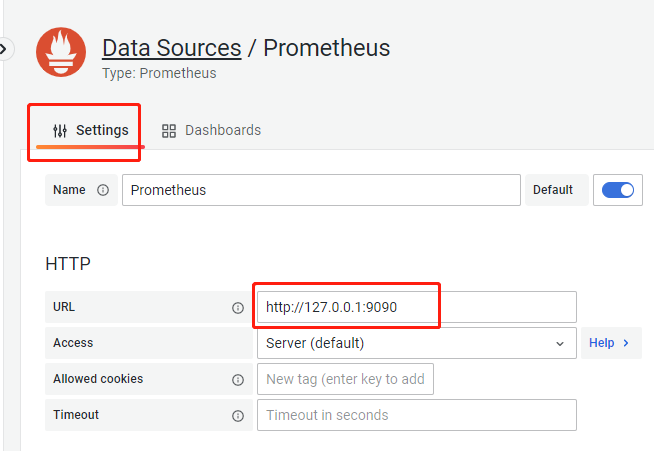
Task: Click the Access dropdown chevron arrow
Action: pyautogui.click(x=560, y=344)
